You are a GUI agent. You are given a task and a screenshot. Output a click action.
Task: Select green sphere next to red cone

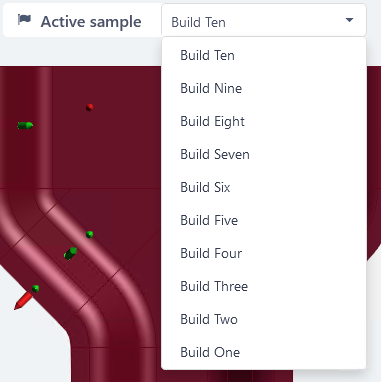point(35,289)
